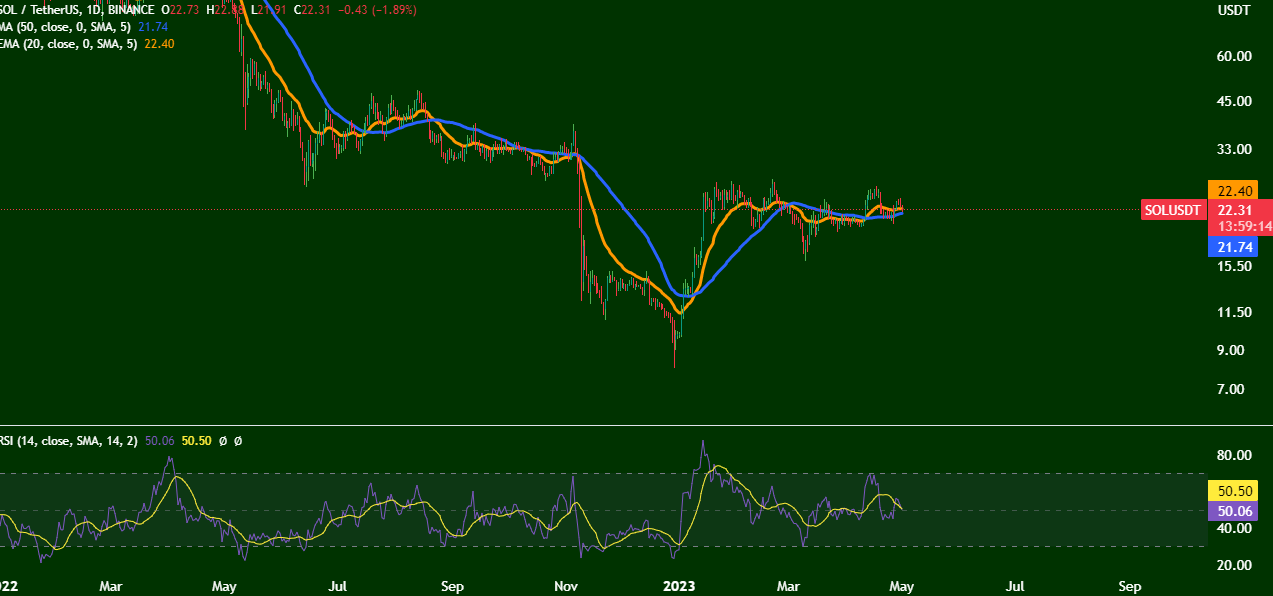Click the red SOLUSDT symbol label
The width and height of the screenshot is (1273, 596).
[1173, 210]
